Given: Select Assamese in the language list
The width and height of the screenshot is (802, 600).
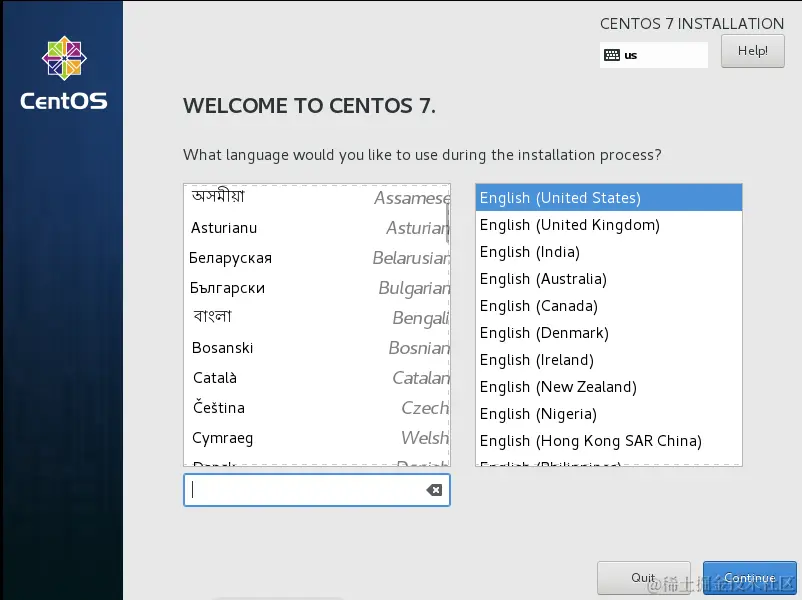Looking at the screenshot, I should click(x=317, y=197).
